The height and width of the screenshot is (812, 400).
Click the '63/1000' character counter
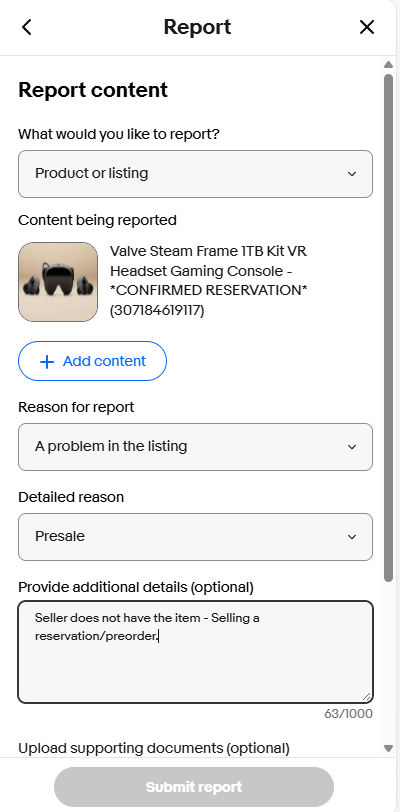(348, 714)
